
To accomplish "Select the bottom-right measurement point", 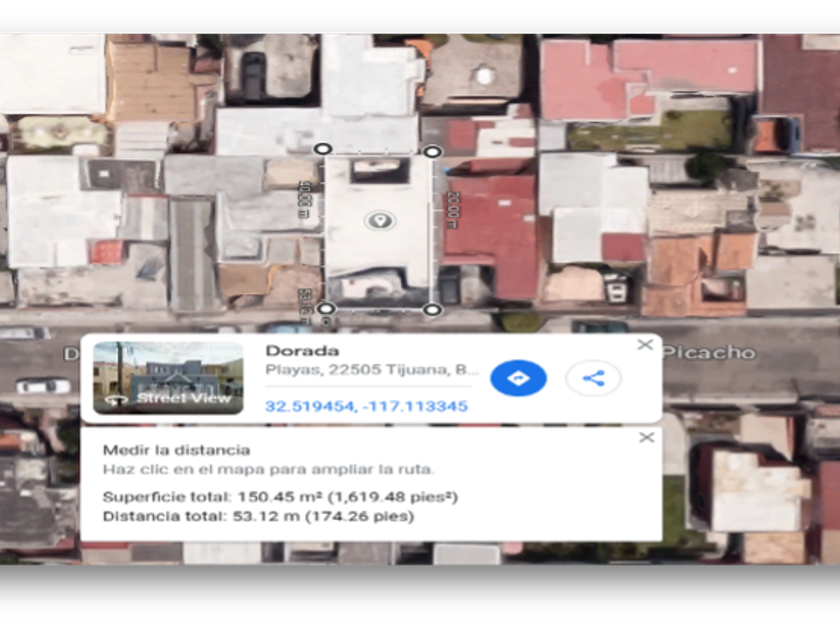I will pos(432,309).
